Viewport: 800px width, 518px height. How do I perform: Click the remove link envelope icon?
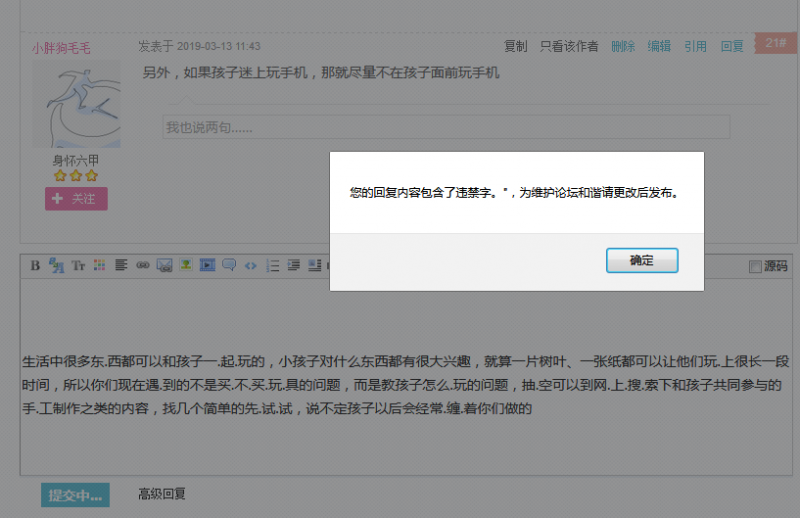[163, 265]
